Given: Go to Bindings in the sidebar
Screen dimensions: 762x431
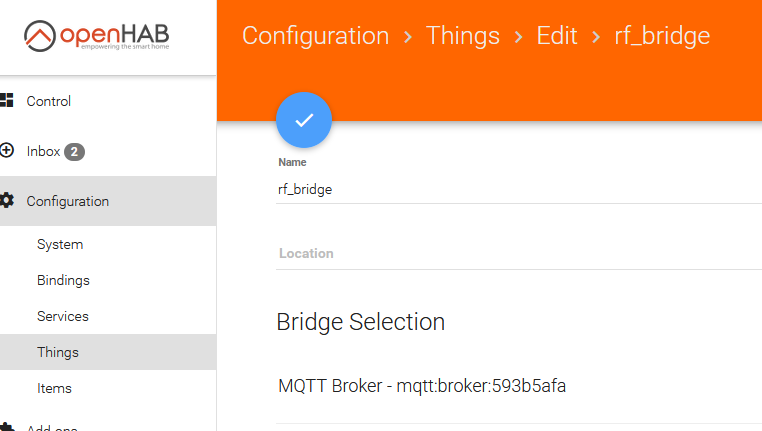Looking at the screenshot, I should coord(63,280).
